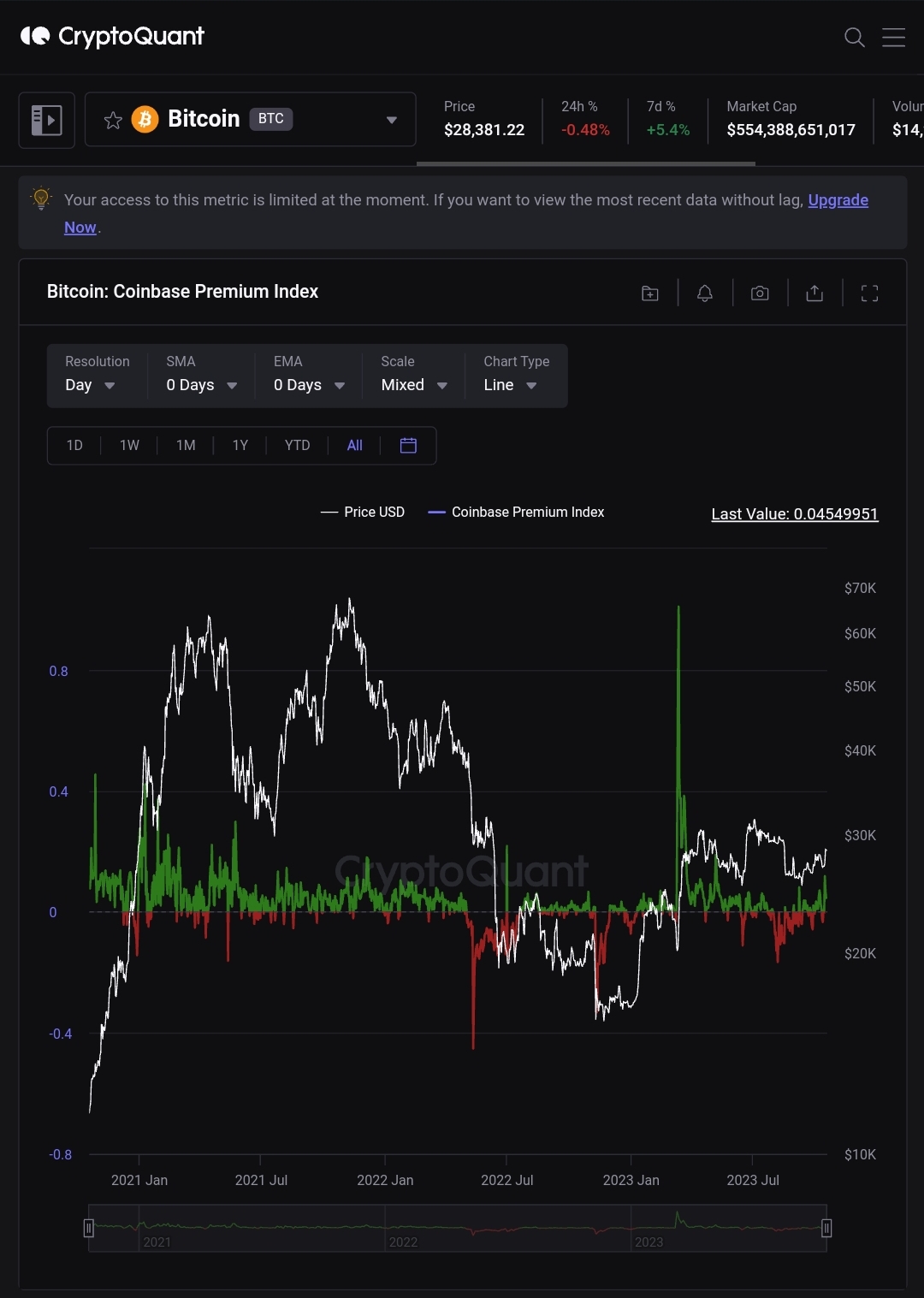Follow the Upgrade Now link
Viewport: 924px width, 1298px height.
coord(838,200)
